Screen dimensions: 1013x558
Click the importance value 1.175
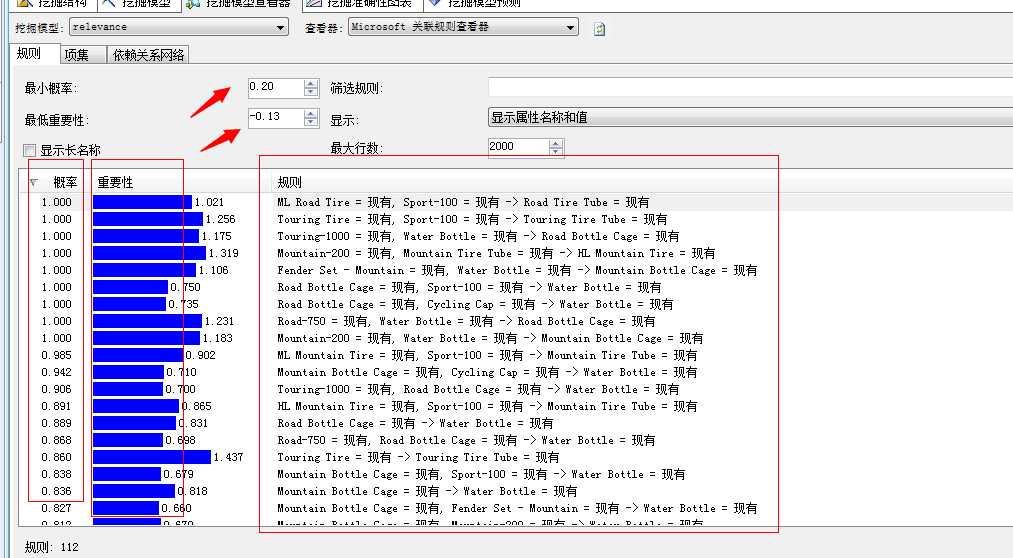coord(216,236)
